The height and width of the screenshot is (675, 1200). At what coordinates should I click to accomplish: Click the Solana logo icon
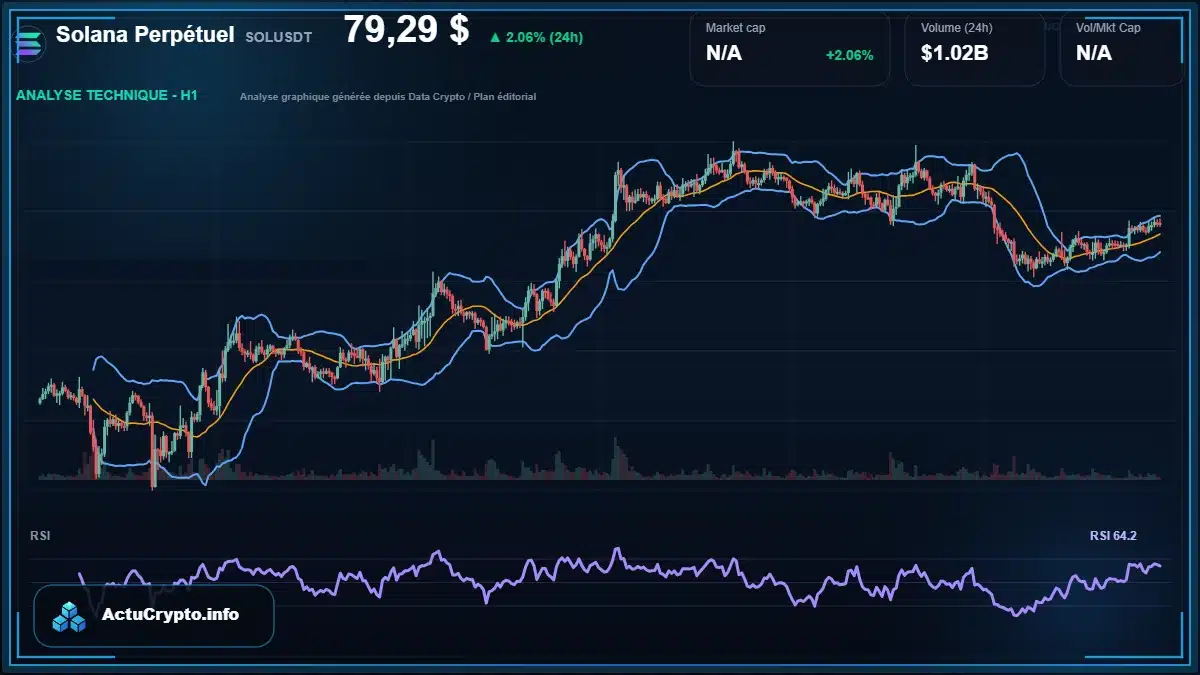pos(27,43)
